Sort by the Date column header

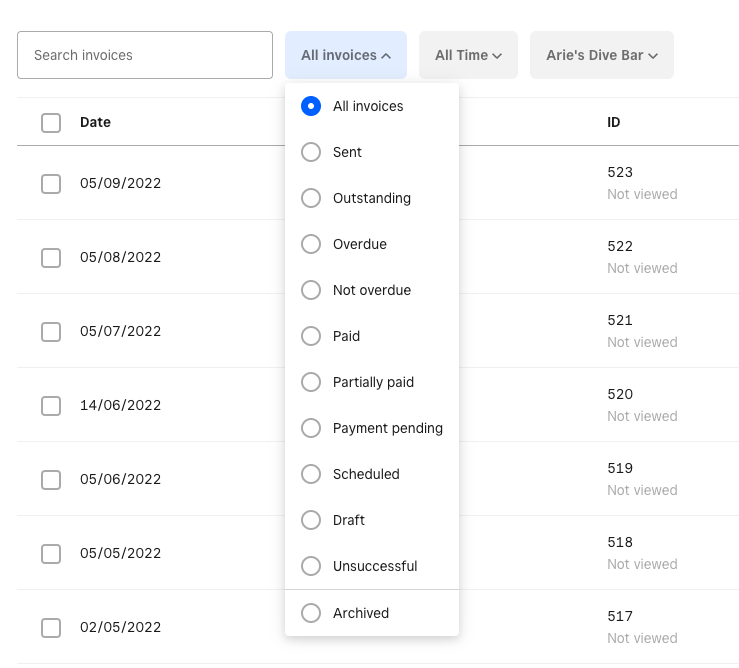click(95, 122)
